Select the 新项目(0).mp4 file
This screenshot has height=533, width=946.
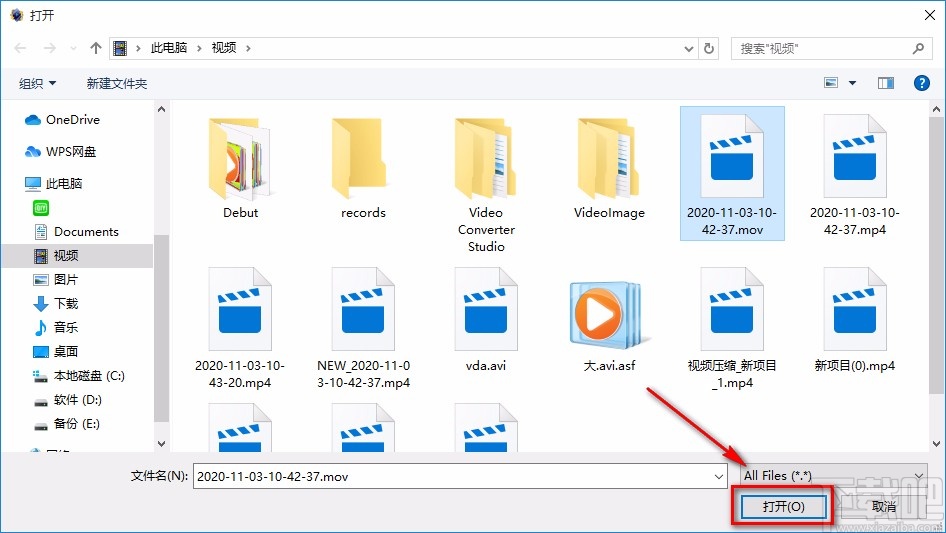tap(854, 320)
